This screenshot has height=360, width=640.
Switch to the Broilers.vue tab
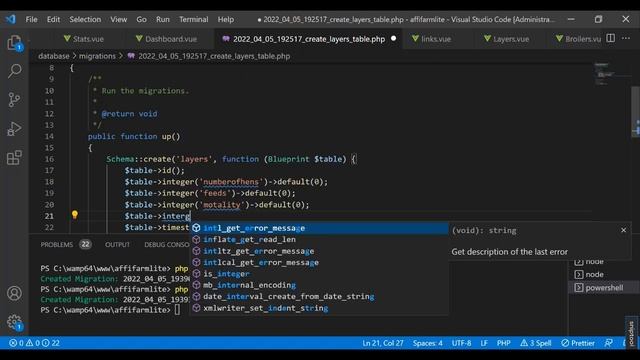(578, 39)
